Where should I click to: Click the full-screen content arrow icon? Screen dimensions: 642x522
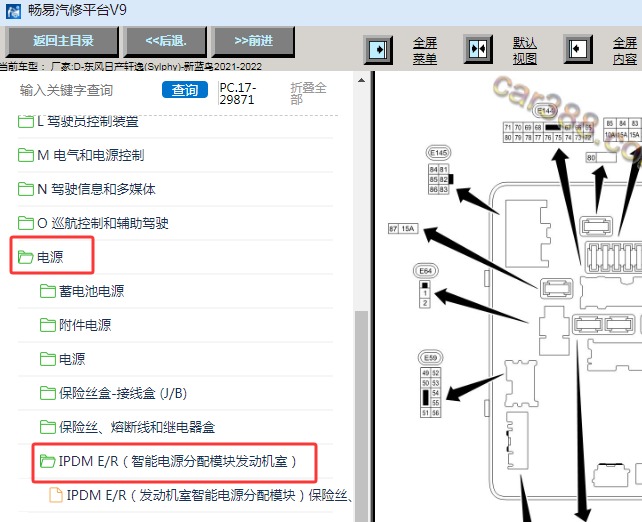[578, 50]
